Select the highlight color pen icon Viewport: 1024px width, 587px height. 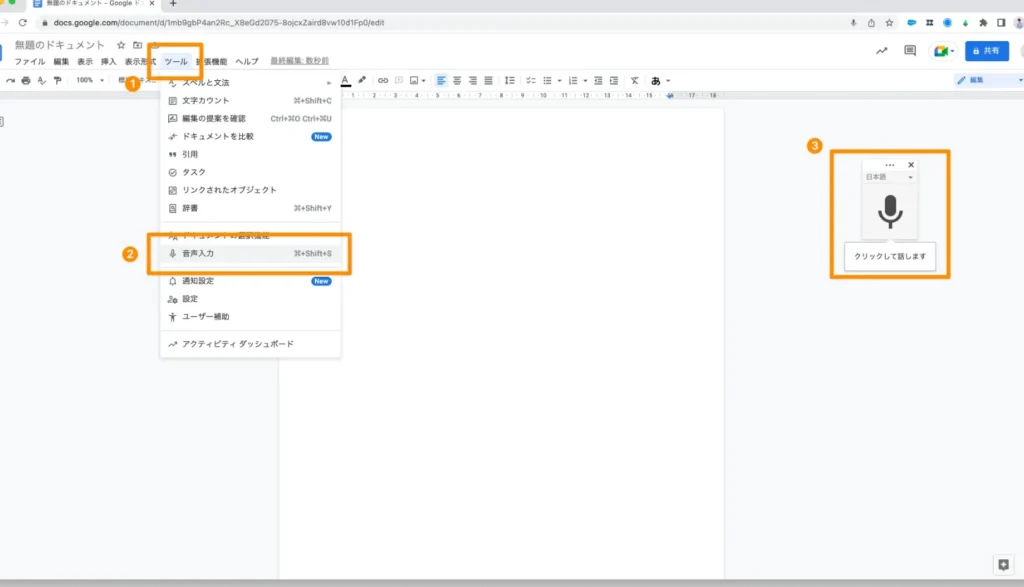(x=362, y=80)
